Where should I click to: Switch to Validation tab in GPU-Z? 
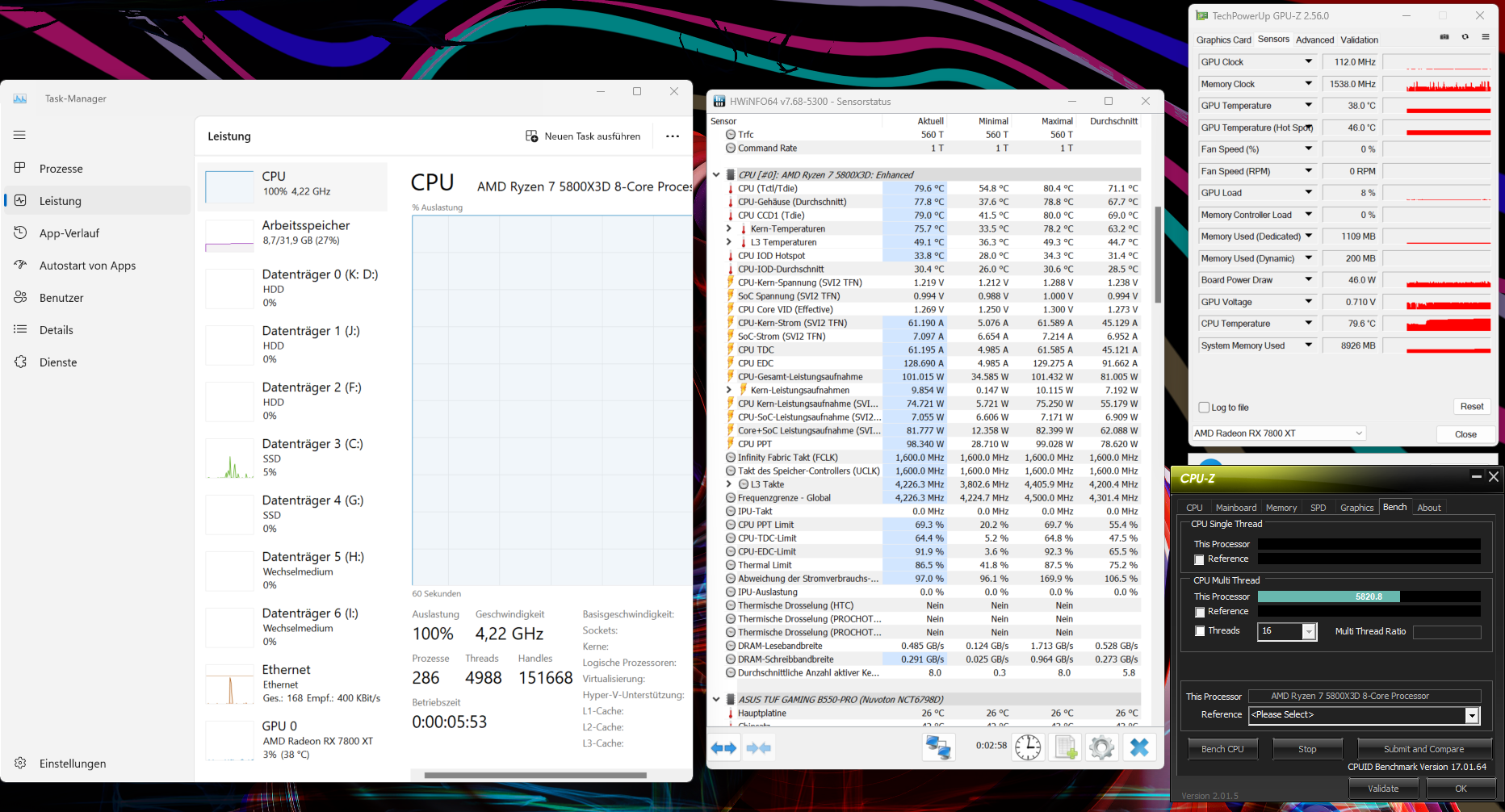1359,40
